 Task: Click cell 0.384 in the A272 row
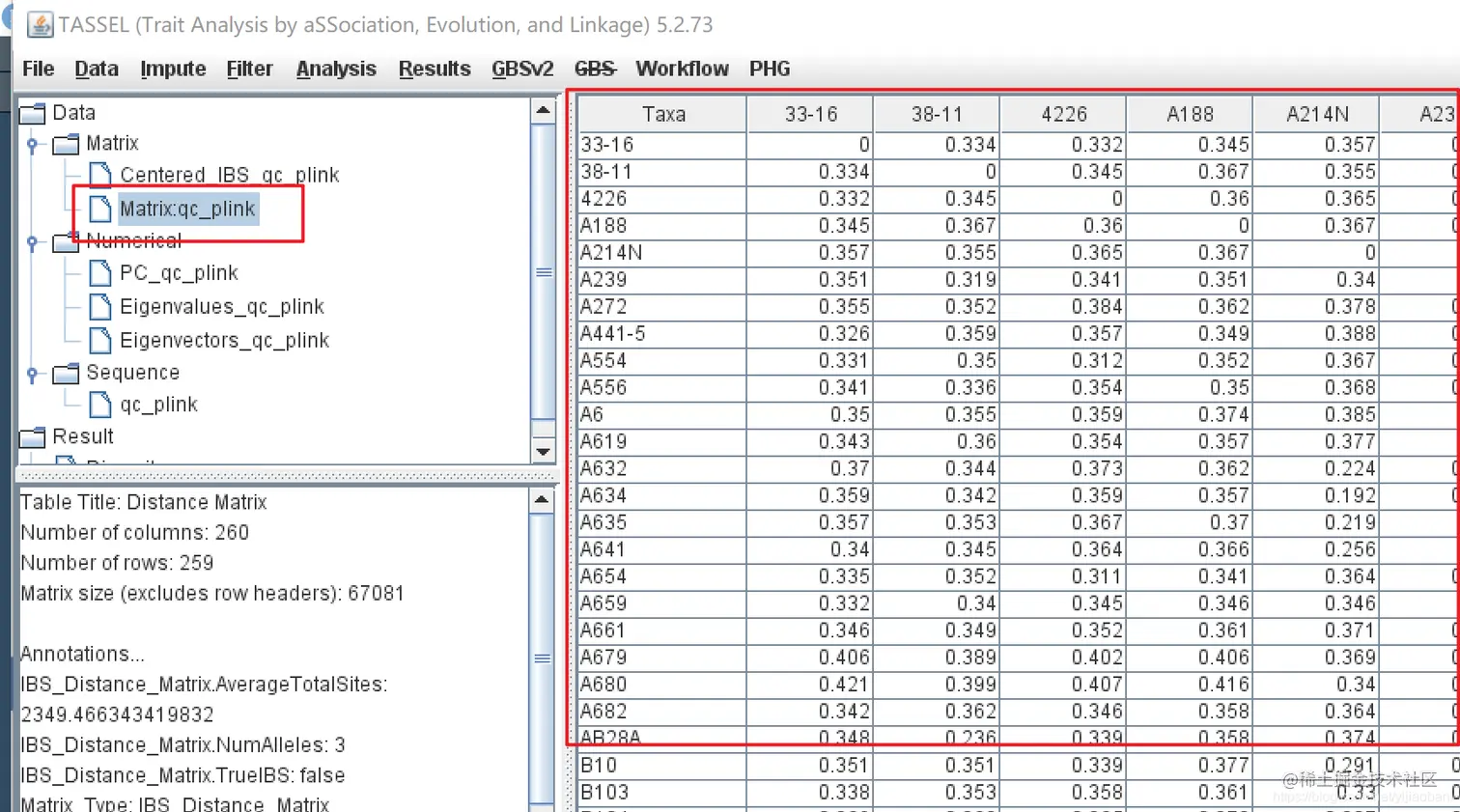coord(1063,306)
